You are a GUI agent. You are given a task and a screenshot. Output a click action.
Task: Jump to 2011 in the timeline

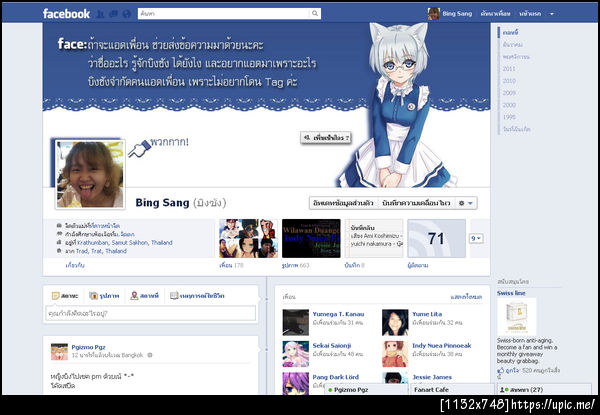coord(509,69)
